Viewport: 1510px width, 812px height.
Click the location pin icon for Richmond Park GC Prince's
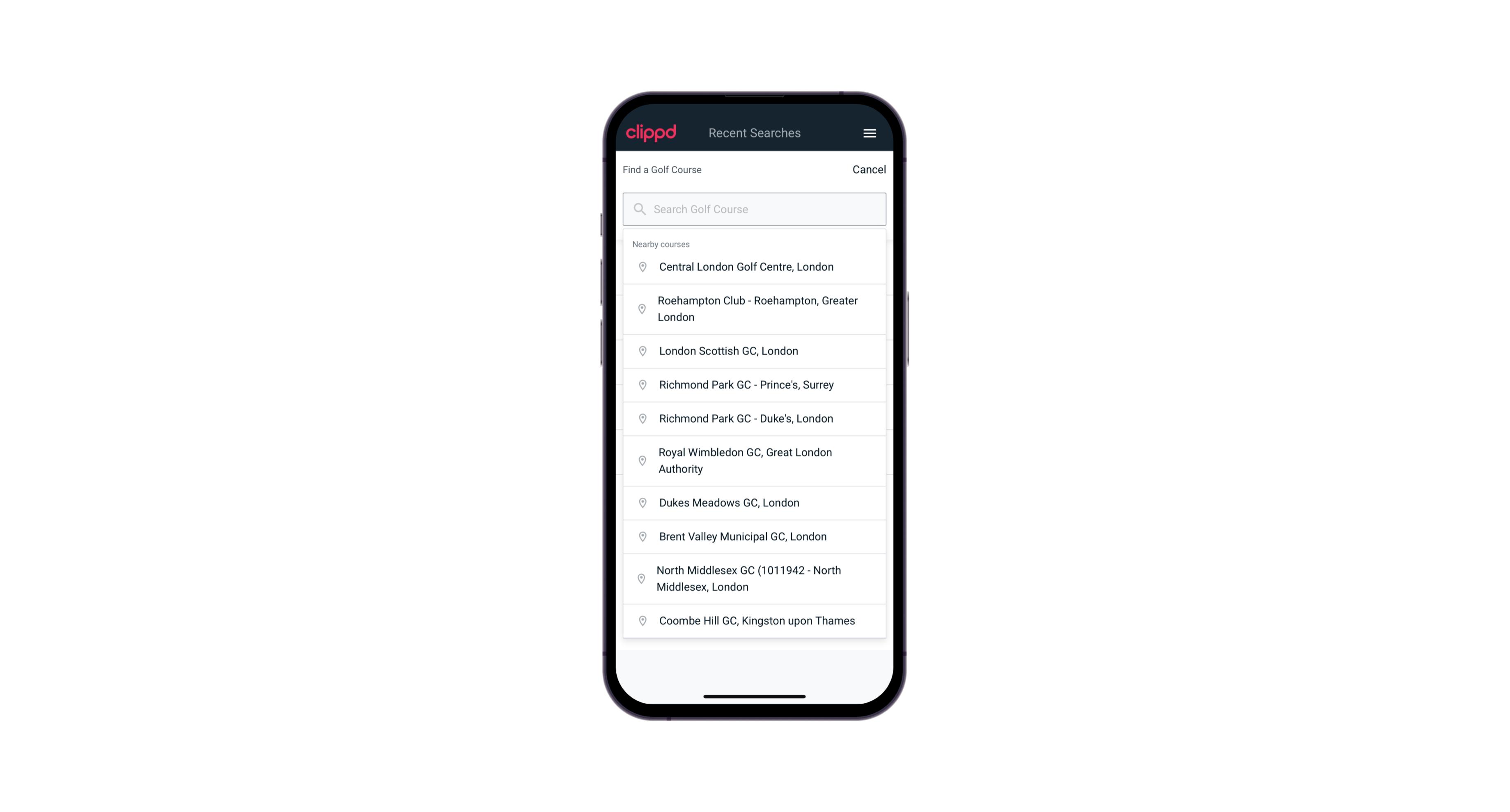coord(640,384)
